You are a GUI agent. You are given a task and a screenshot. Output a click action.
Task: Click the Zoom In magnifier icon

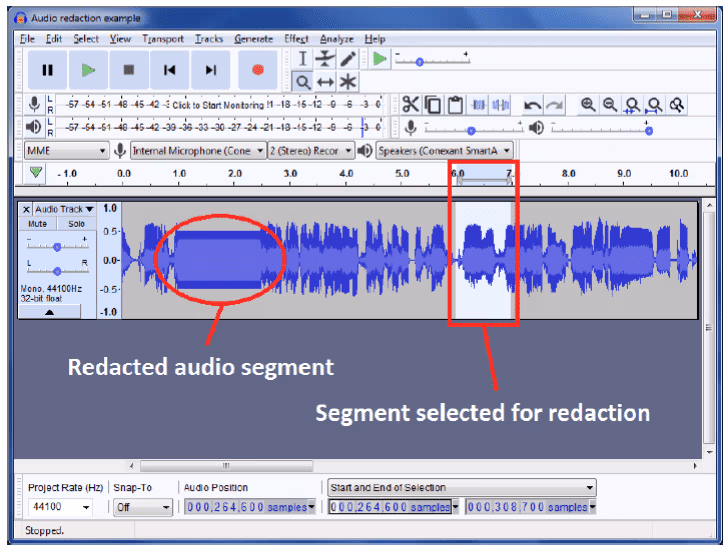(588, 105)
